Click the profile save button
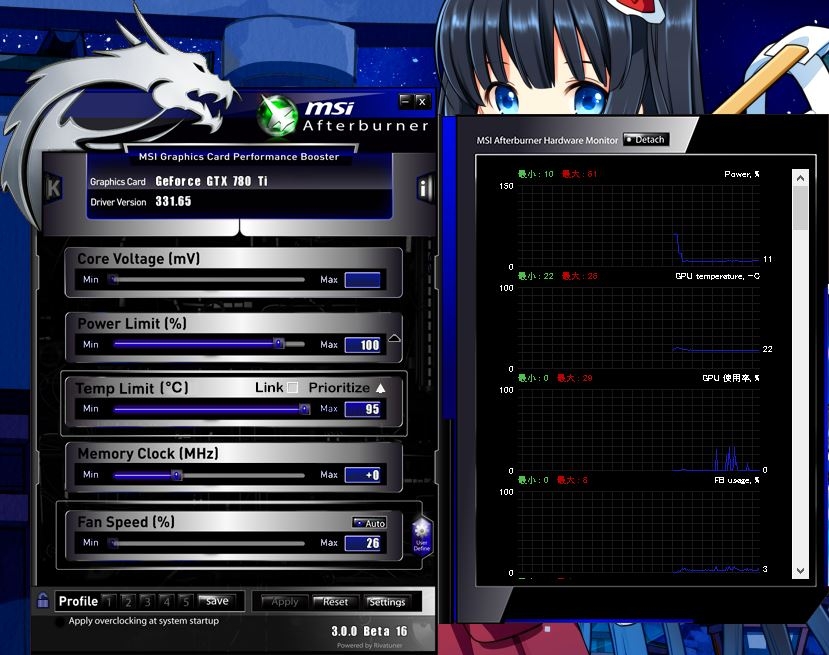The image size is (829, 655). click(x=217, y=601)
